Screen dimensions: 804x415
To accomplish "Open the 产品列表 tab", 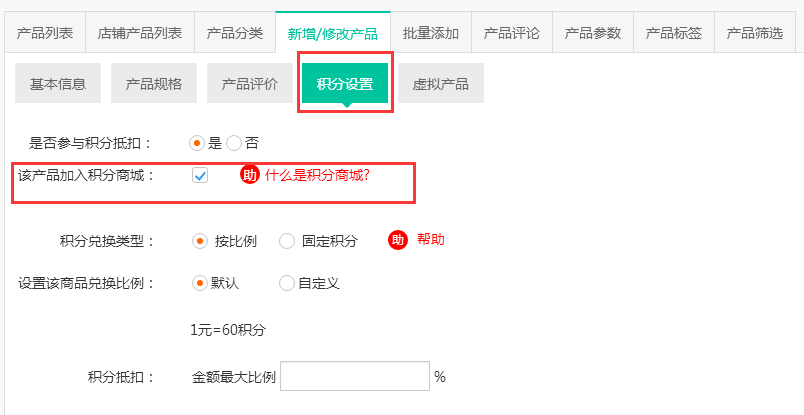I will [45, 33].
